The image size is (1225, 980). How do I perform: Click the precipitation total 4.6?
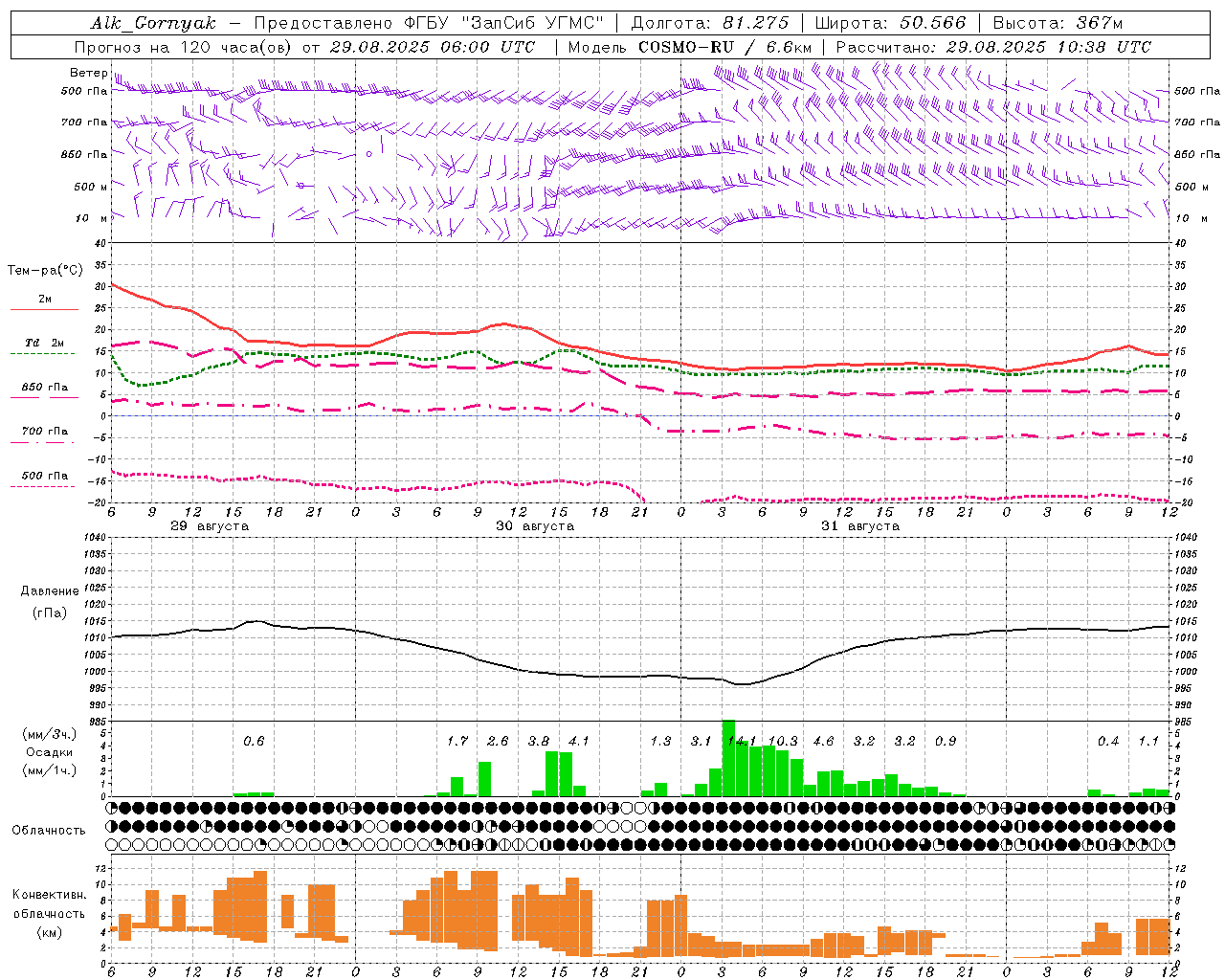823,741
